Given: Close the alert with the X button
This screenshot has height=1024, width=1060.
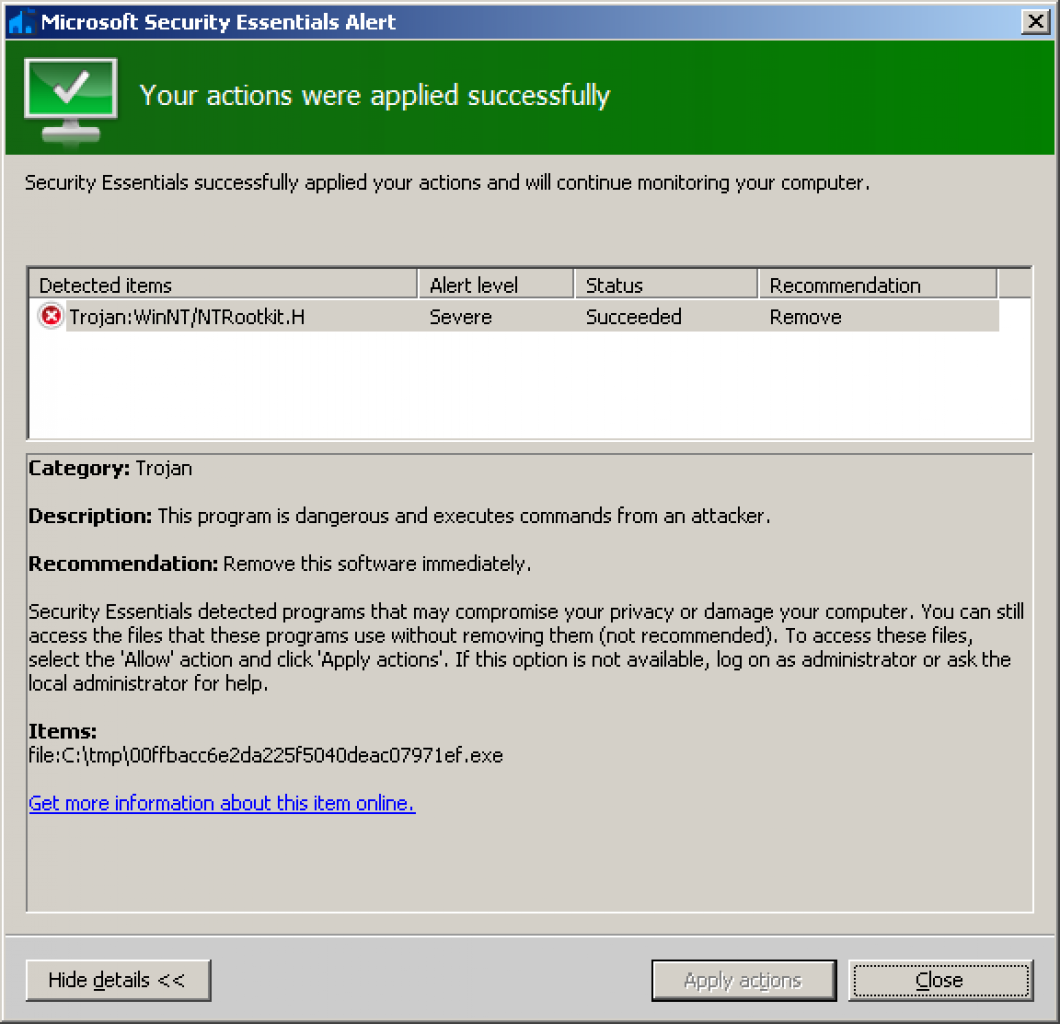Looking at the screenshot, I should pos(1035,22).
